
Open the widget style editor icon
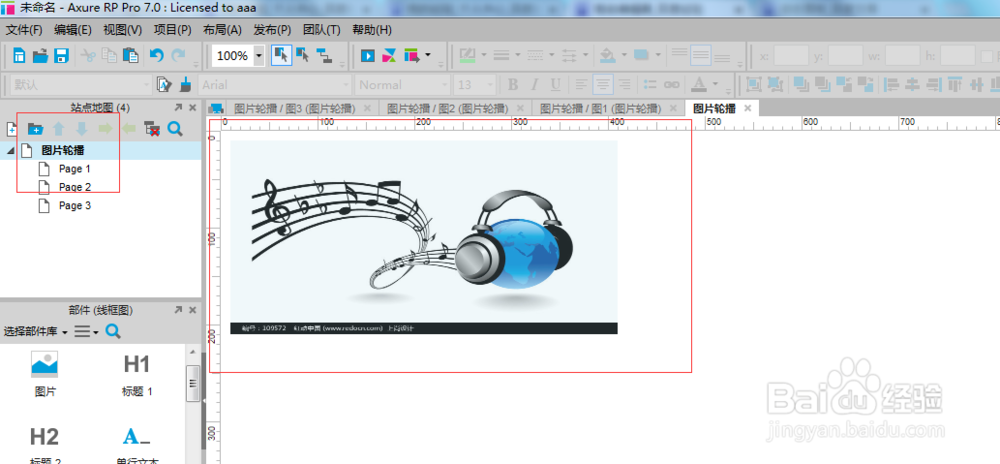(165, 84)
